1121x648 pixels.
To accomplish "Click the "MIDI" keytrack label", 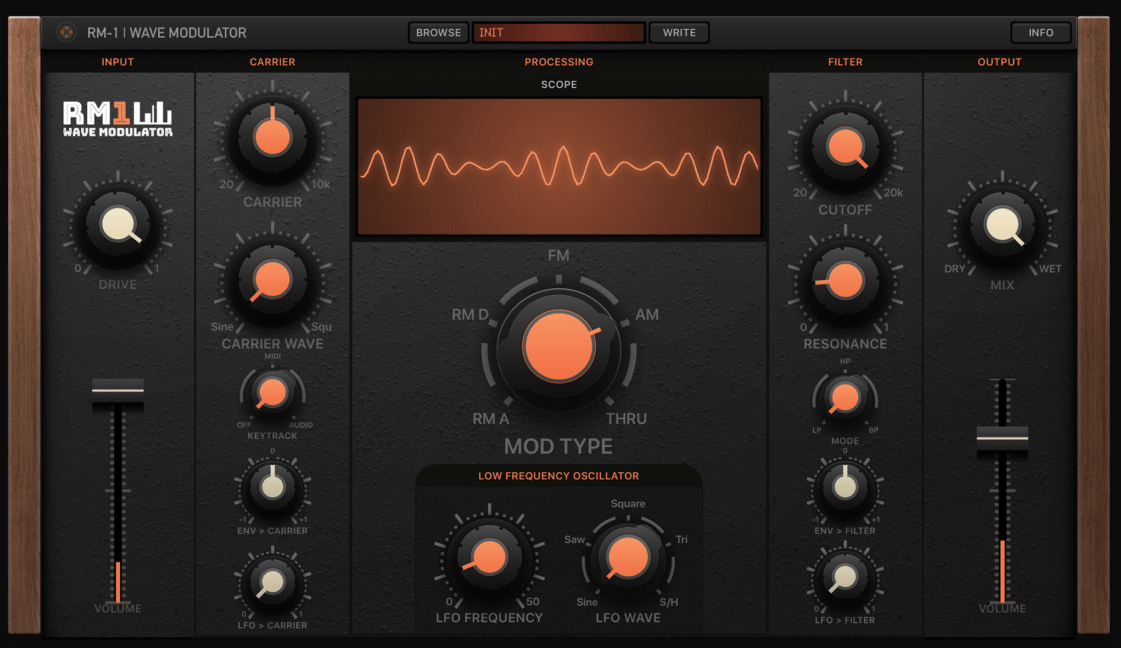I will coord(272,356).
